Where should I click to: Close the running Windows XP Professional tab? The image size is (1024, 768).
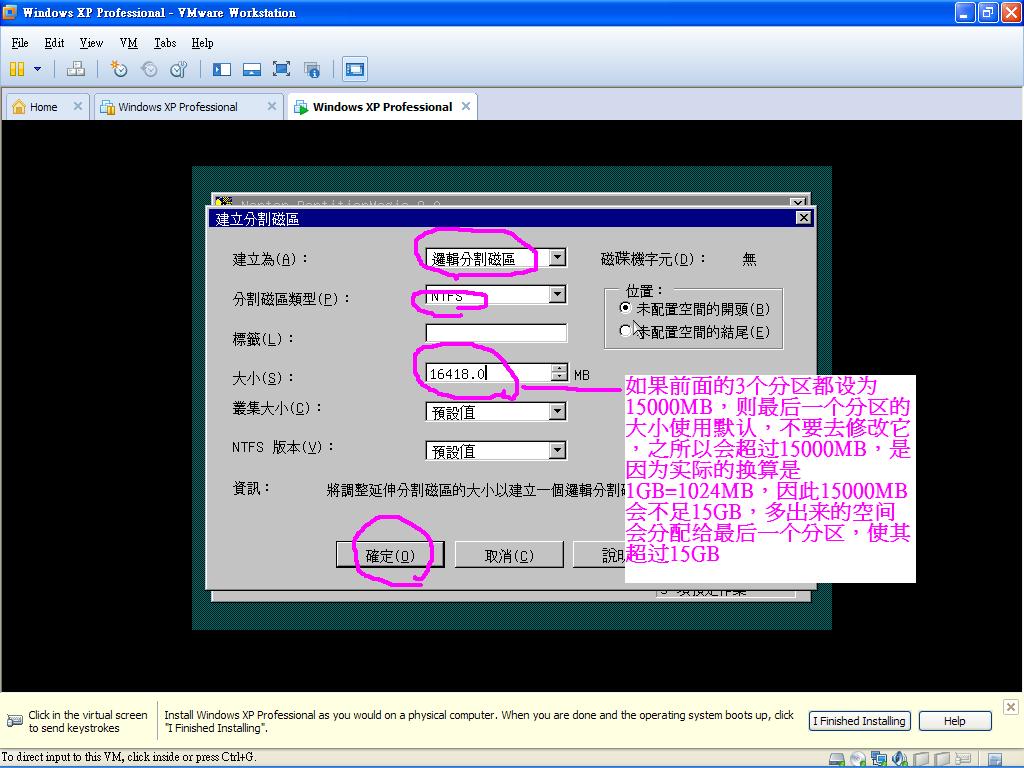click(x=466, y=106)
